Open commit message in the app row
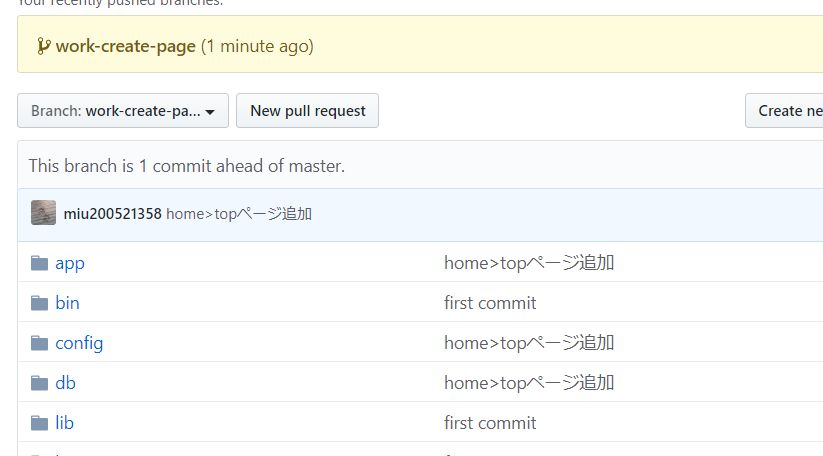 pyautogui.click(x=529, y=263)
